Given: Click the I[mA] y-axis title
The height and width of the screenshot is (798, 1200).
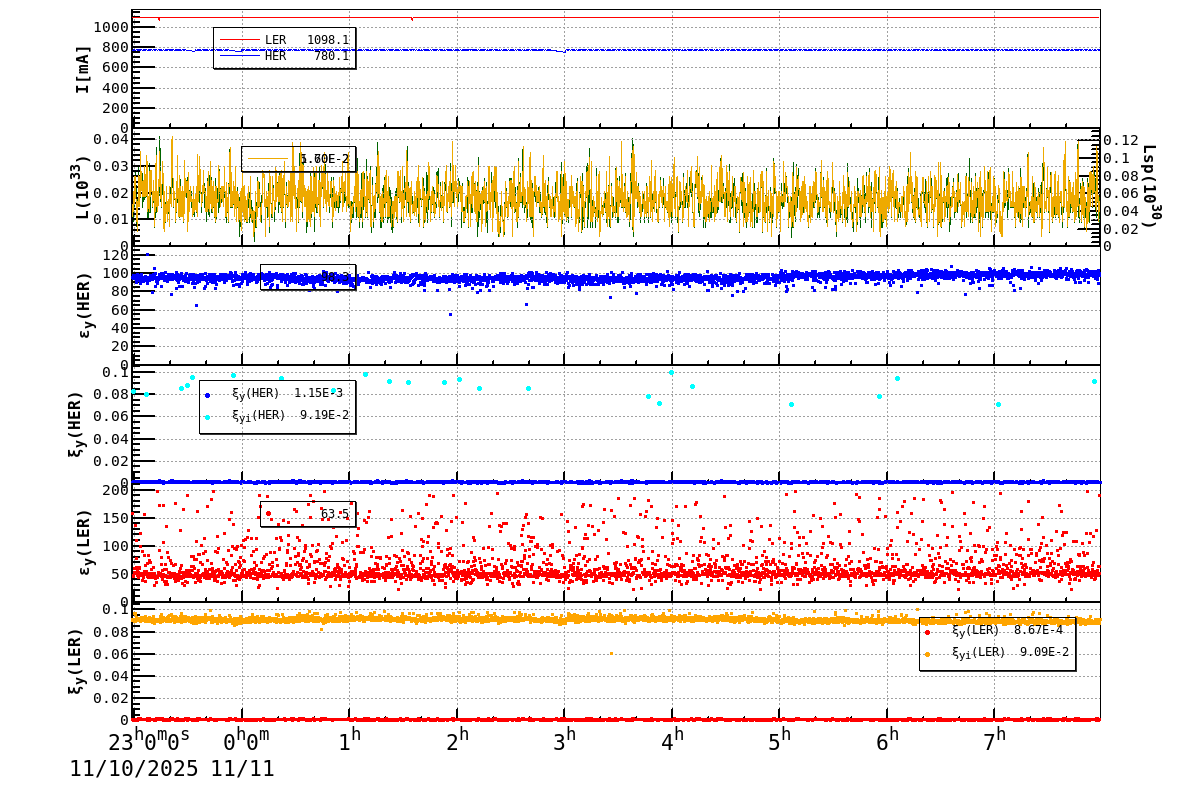Looking at the screenshot, I should [83, 69].
